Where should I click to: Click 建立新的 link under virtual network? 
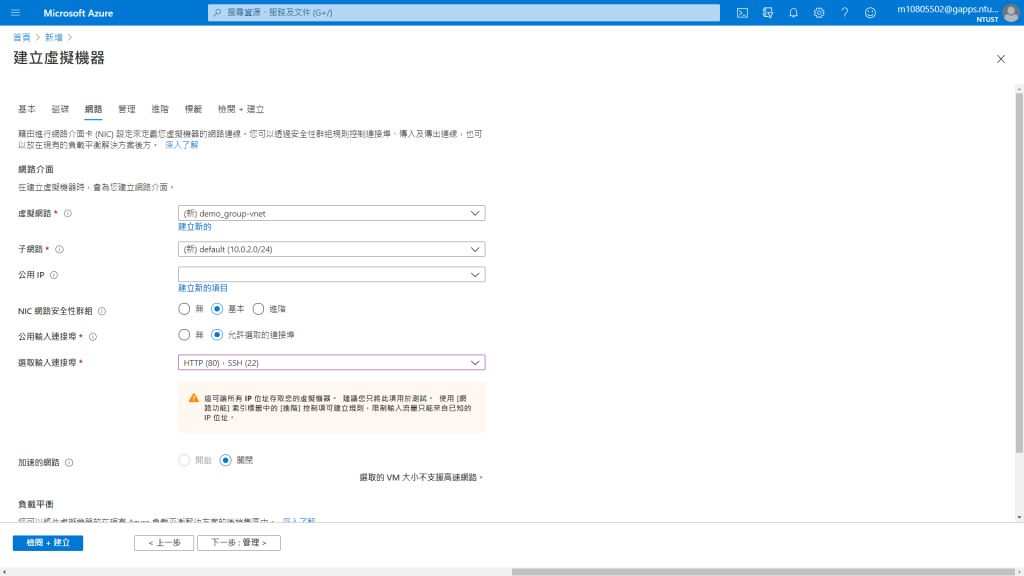point(195,227)
